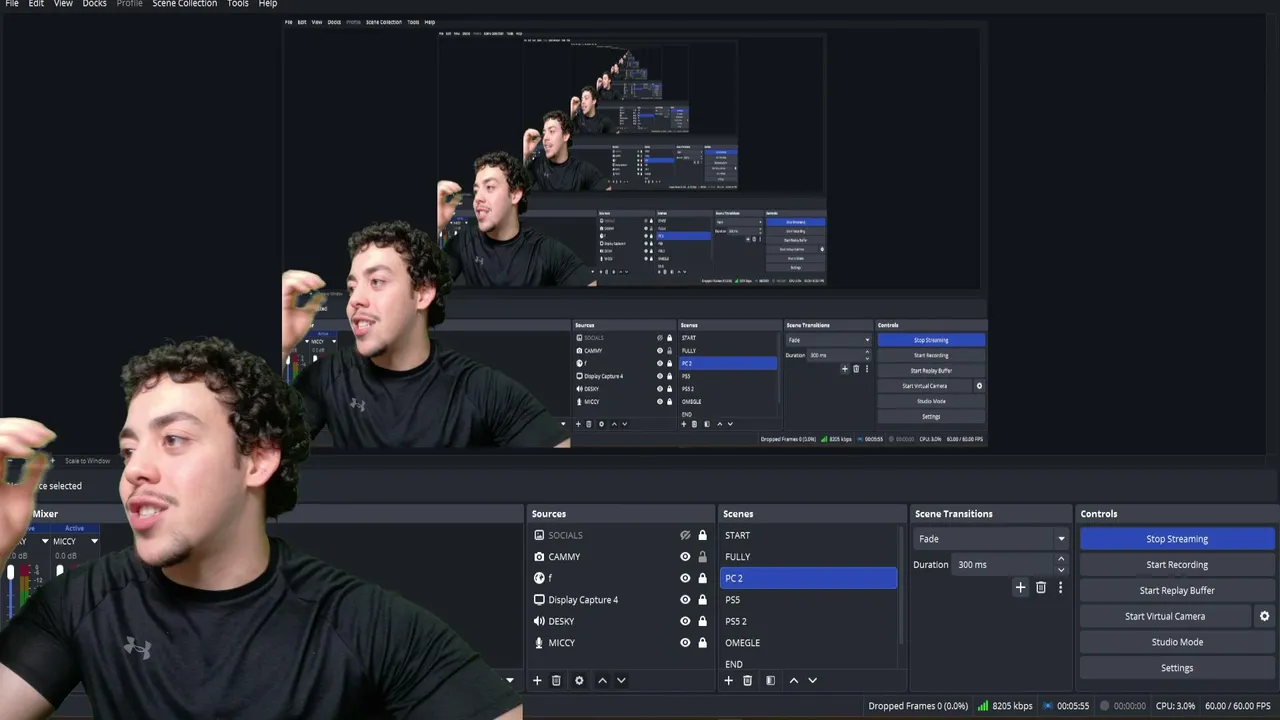Click the lock icon on the SOCIALS source
Screen dimensions: 1280x720
pyautogui.click(x=702, y=536)
